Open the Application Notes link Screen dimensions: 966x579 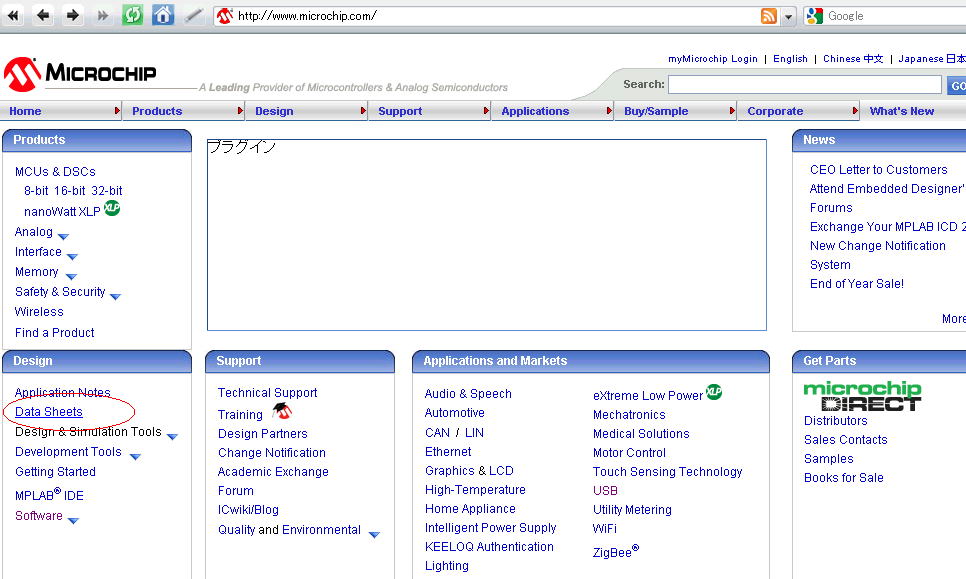point(63,392)
